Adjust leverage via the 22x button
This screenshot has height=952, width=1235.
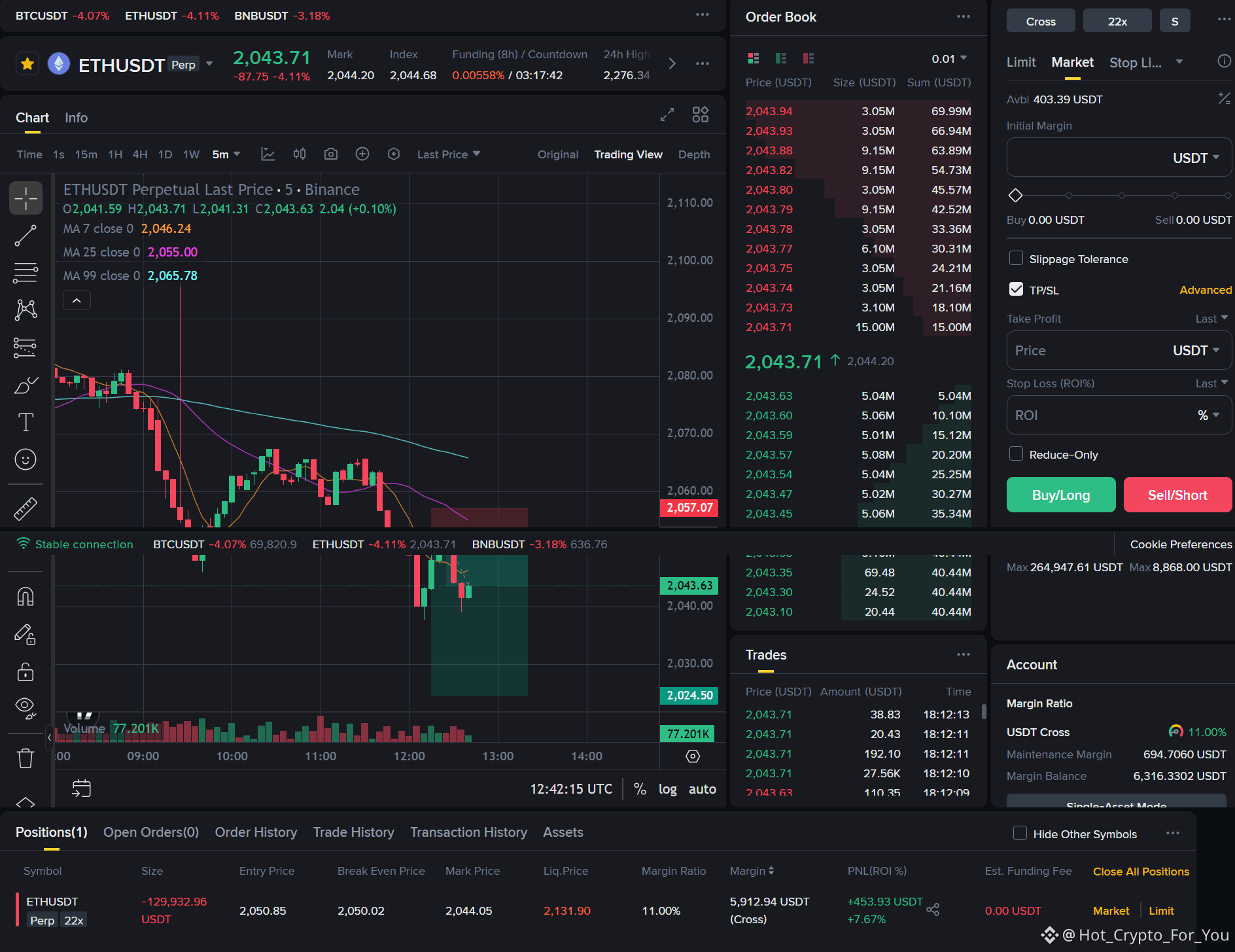tap(1117, 21)
